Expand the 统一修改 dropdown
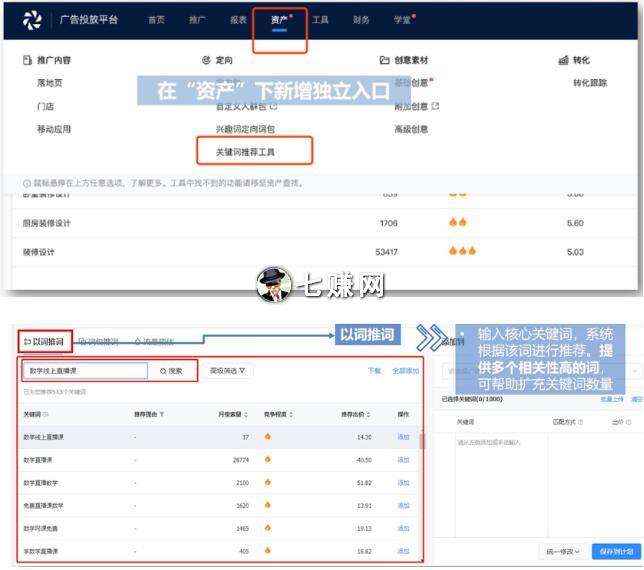The image size is (644, 570). (563, 552)
